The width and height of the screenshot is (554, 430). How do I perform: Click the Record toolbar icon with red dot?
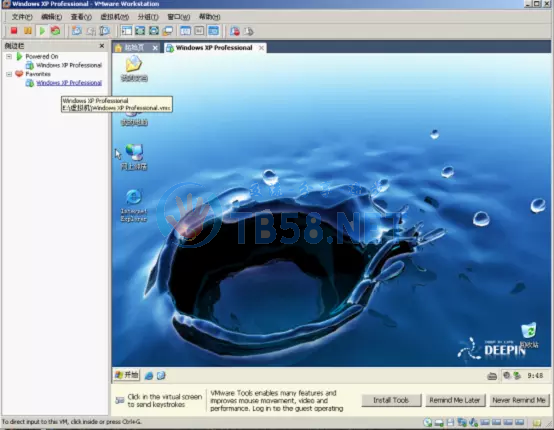[235, 31]
